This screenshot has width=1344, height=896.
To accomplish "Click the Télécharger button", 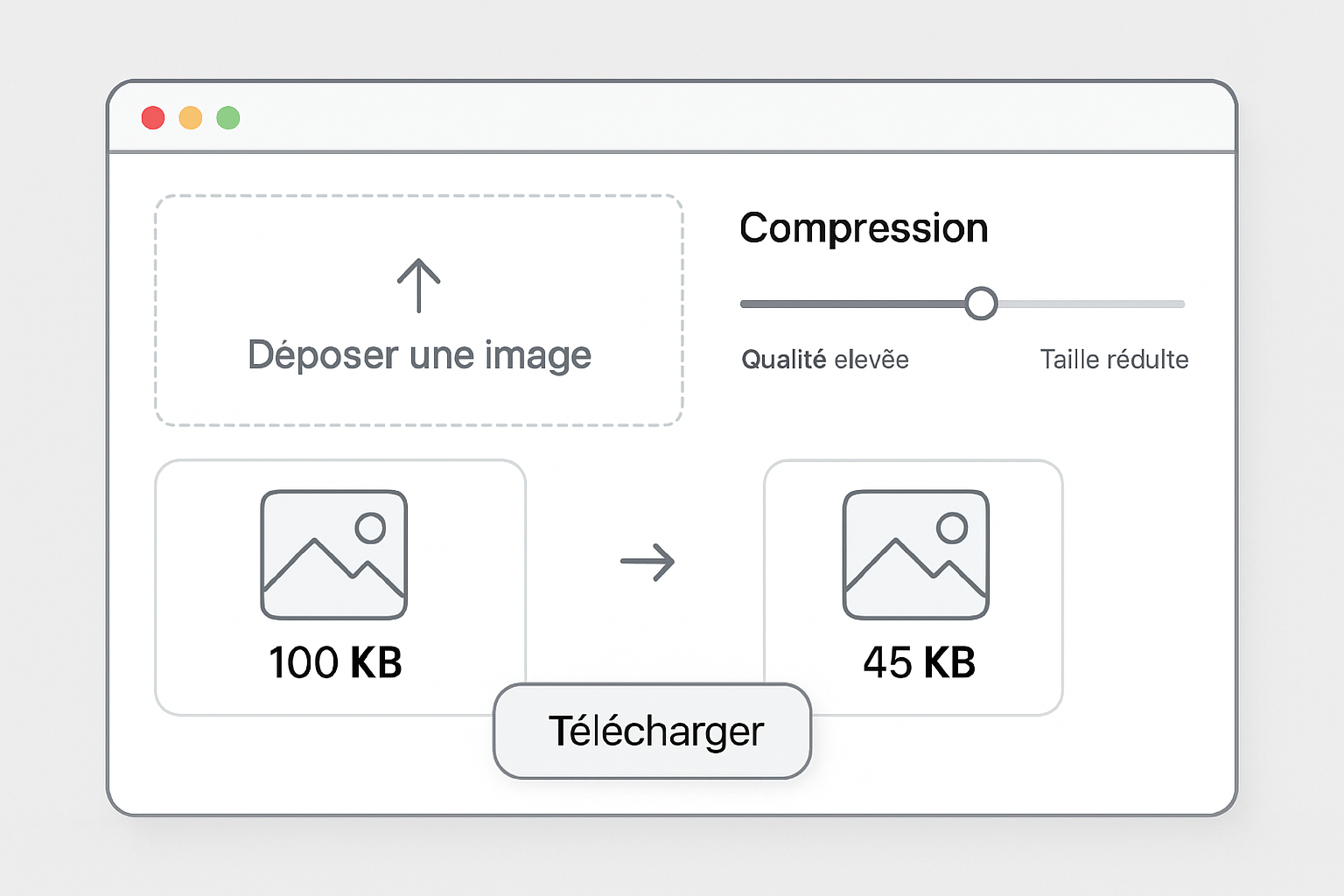I will point(652,731).
